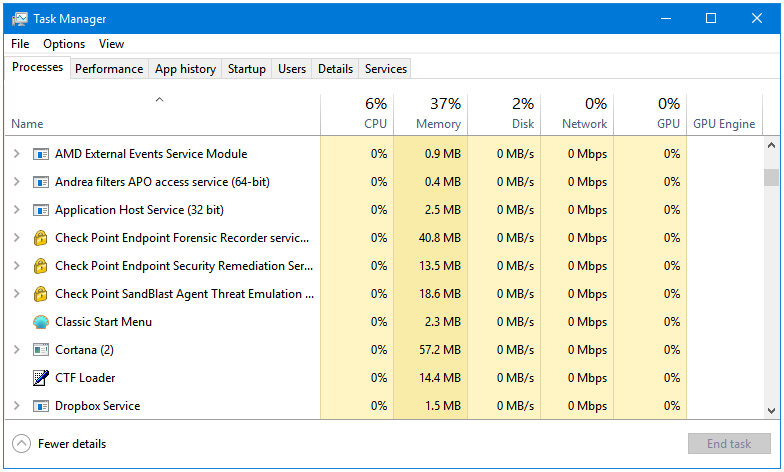Click the 14.4 MB memory value
784x472 pixels.
(x=440, y=378)
